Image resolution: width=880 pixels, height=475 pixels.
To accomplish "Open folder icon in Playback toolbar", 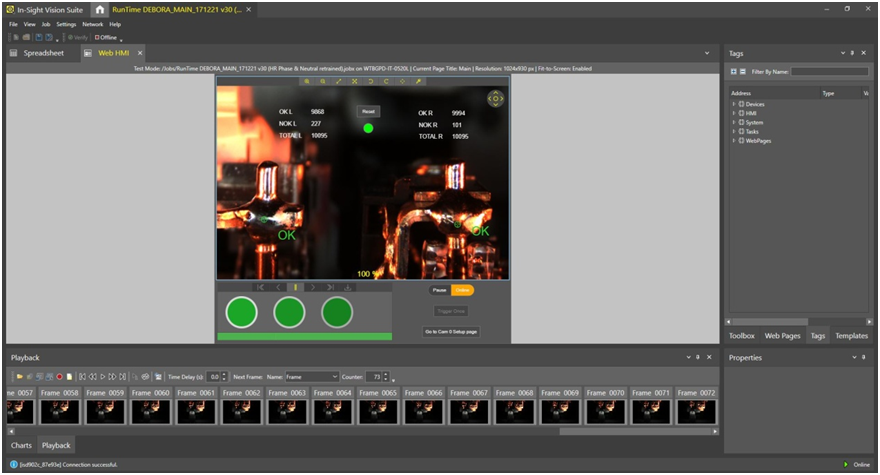I will pos(19,377).
